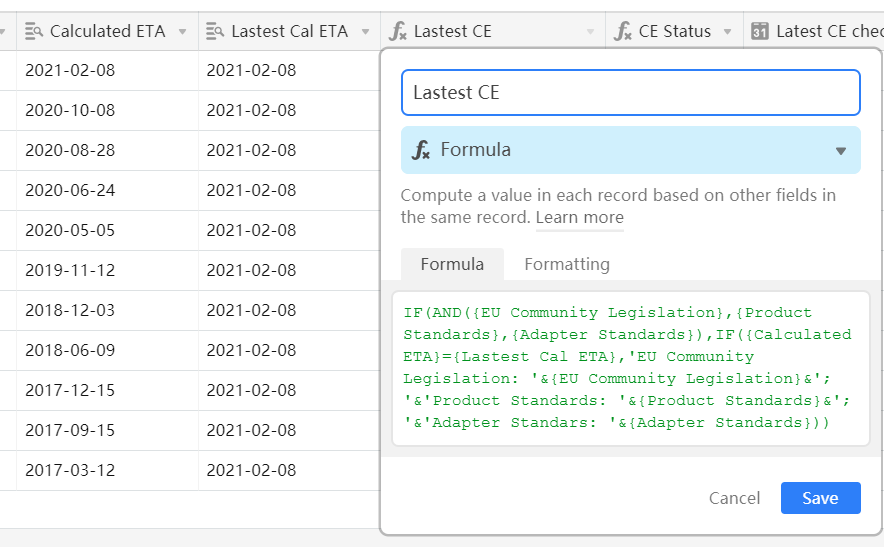Click the formula icon beside CE Status
Viewport: 884px width, 547px height.
(x=622, y=31)
